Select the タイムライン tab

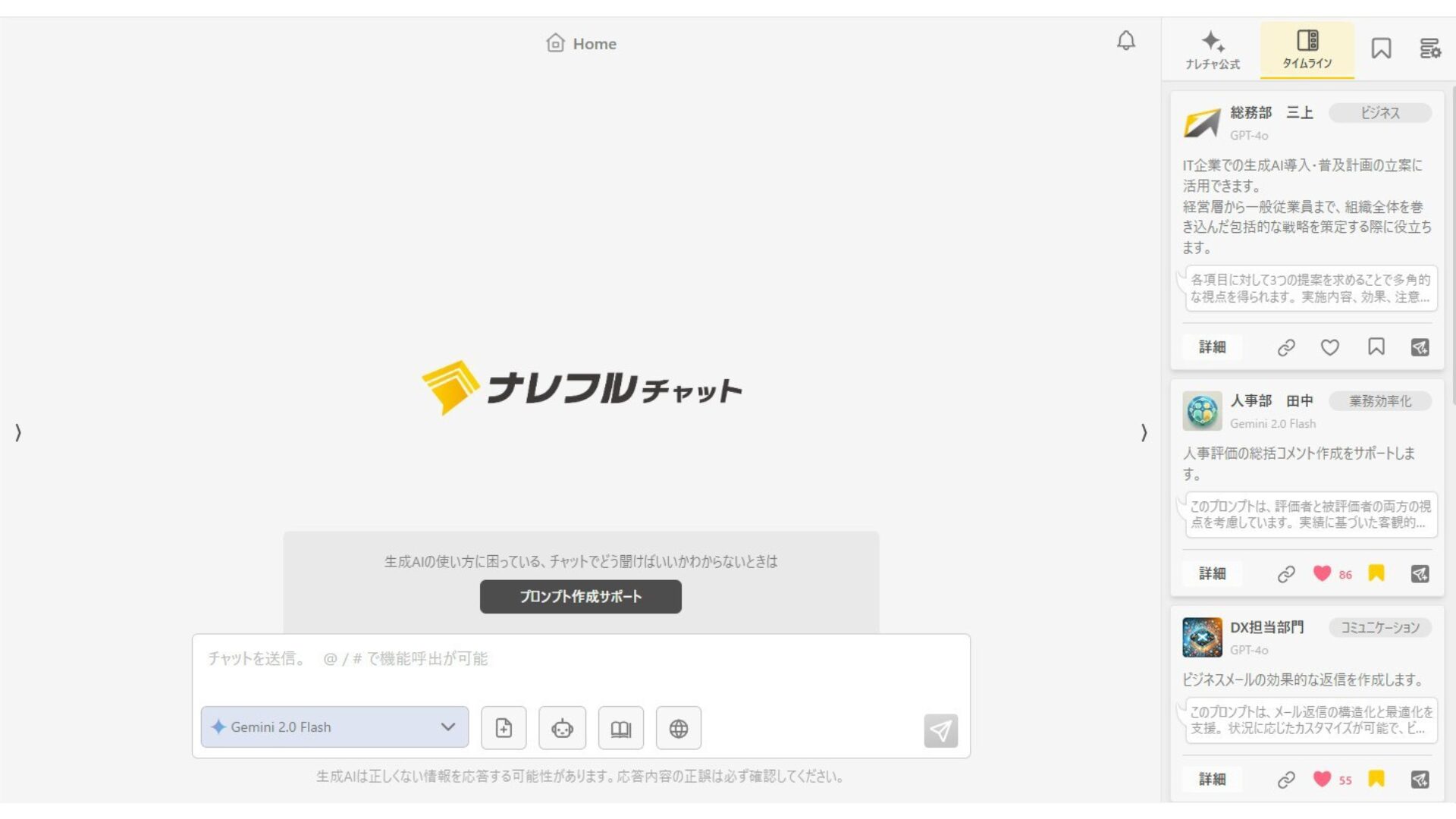tap(1307, 50)
